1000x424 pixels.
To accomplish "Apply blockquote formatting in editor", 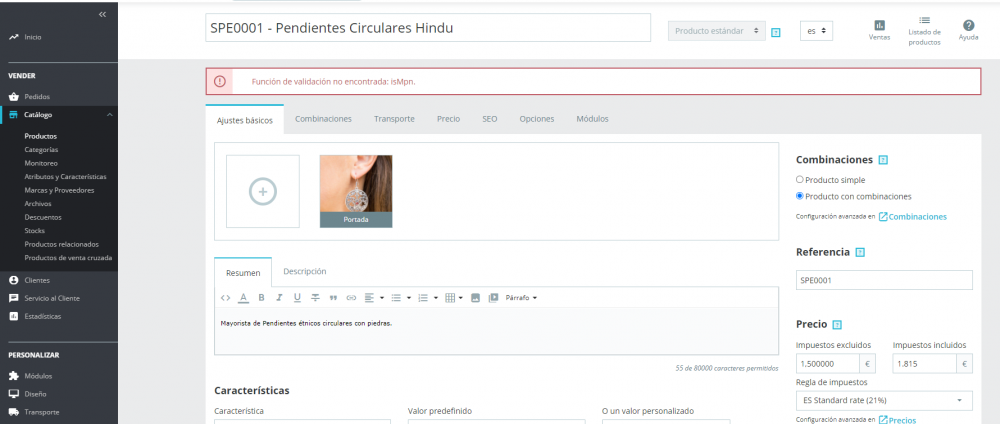I will click(333, 298).
